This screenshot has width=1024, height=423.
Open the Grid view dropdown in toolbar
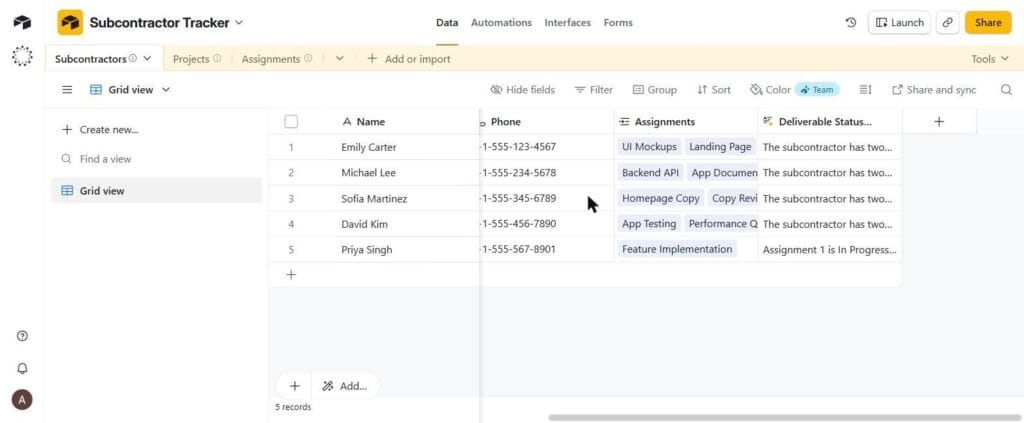pos(130,90)
